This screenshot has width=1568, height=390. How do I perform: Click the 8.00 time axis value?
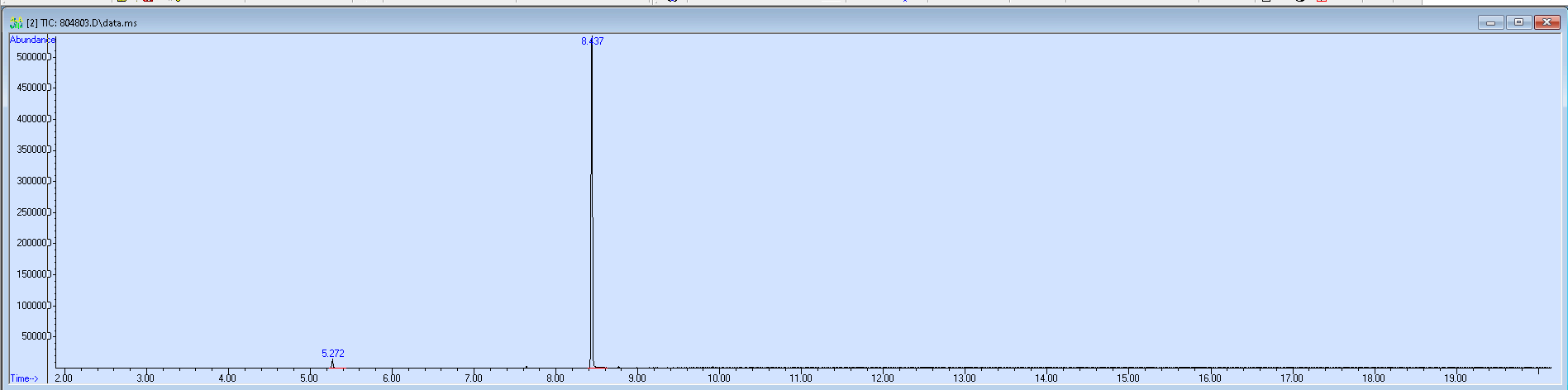(x=555, y=378)
